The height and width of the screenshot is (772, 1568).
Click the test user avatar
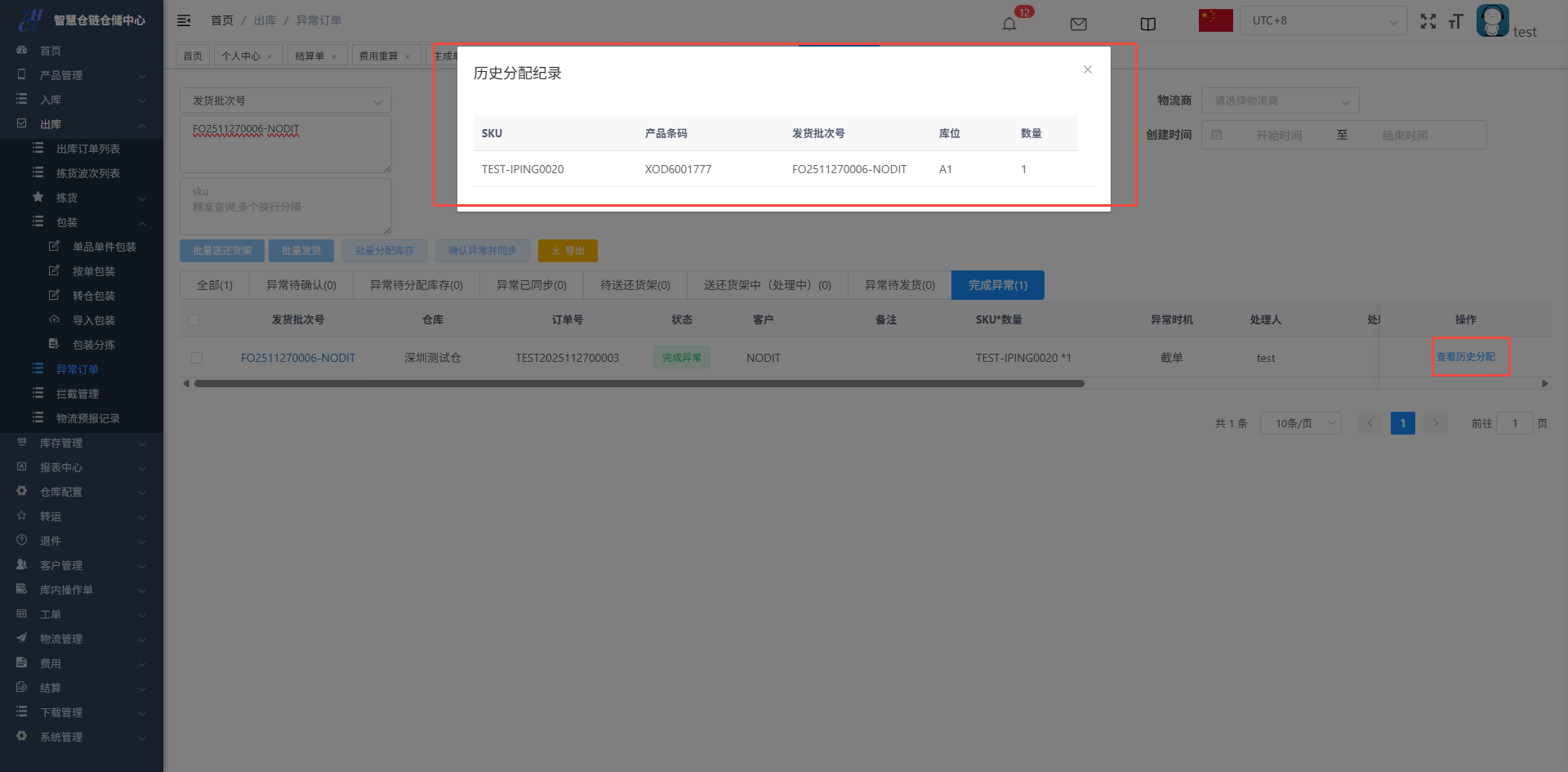[1492, 20]
